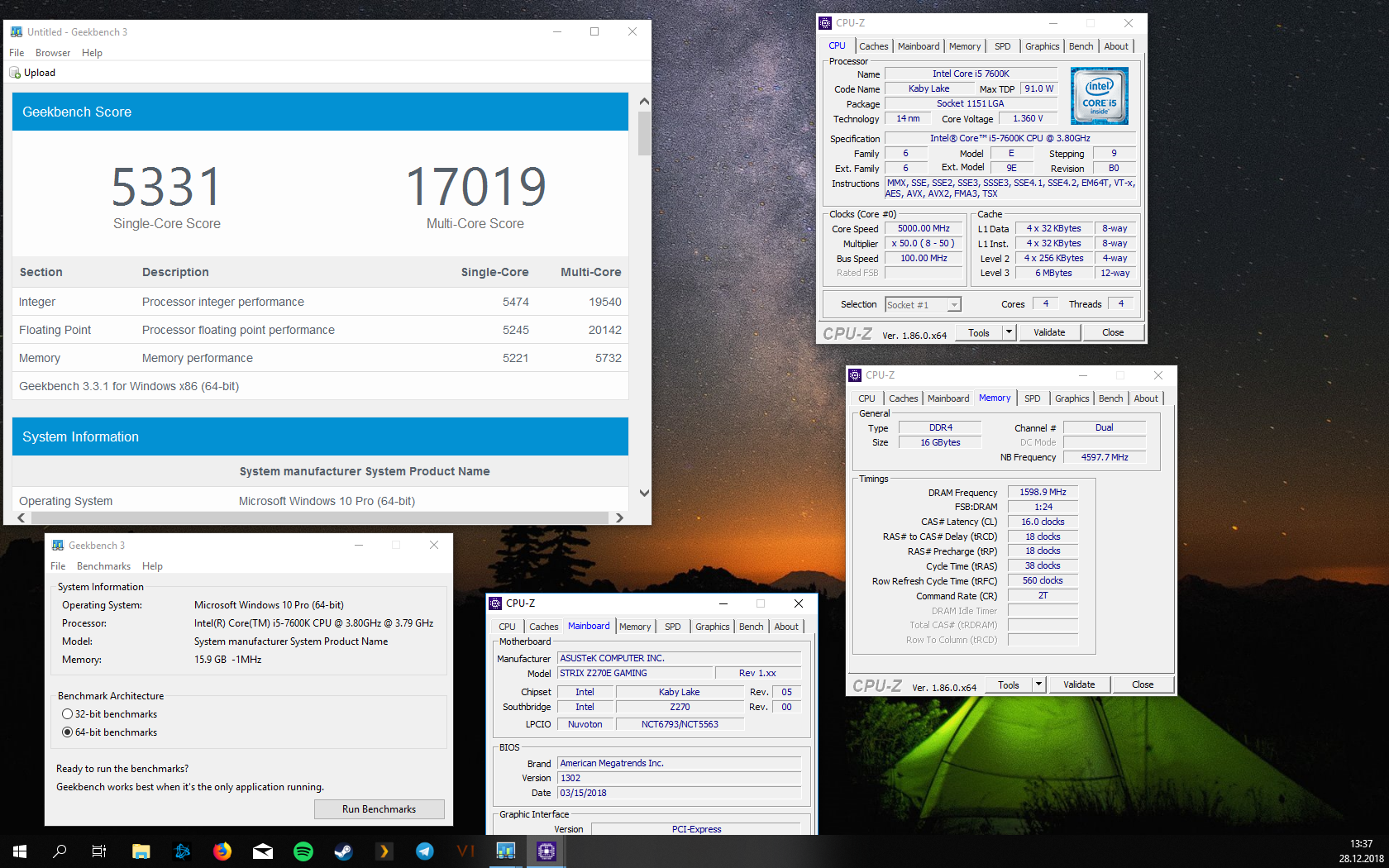Open Task View on the taskbar
Image resolution: width=1389 pixels, height=868 pixels.
pos(99,851)
